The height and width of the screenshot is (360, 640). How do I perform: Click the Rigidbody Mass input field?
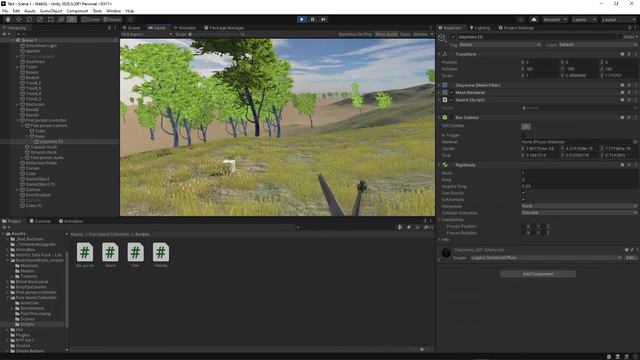tap(579, 173)
